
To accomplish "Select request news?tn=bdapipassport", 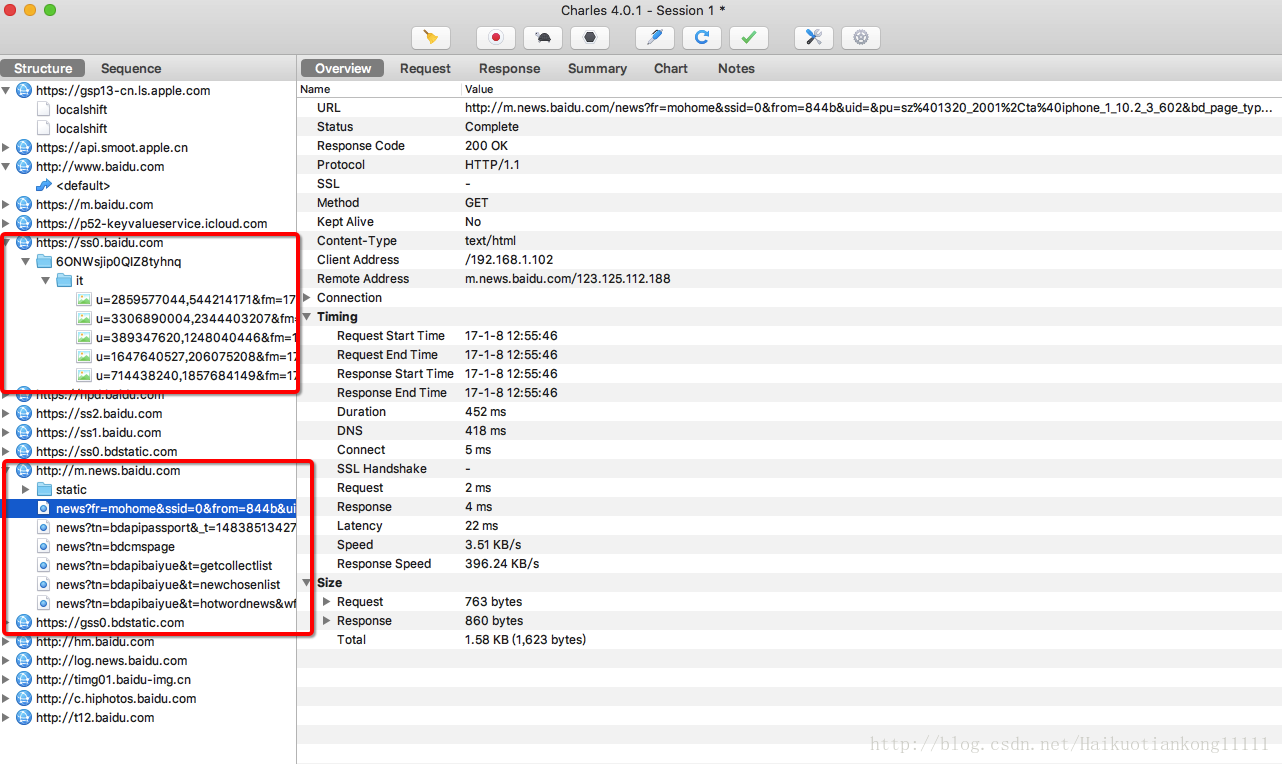I will (176, 527).
